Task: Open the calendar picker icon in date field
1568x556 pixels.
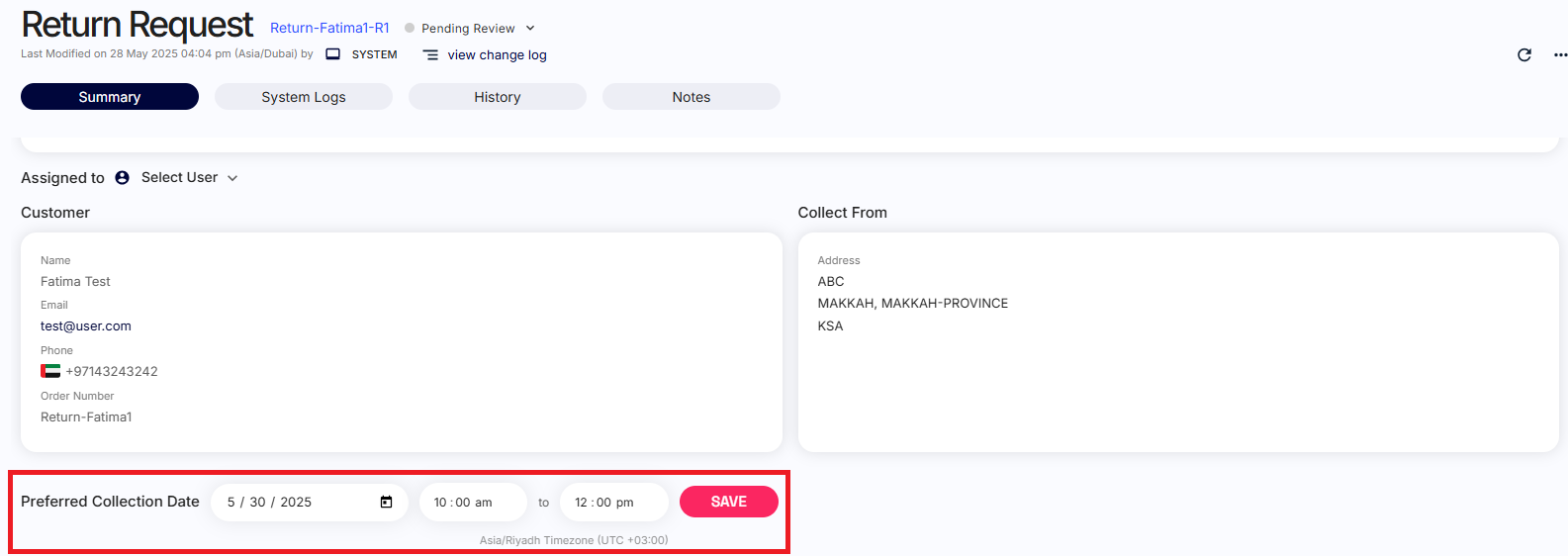Action: (386, 503)
